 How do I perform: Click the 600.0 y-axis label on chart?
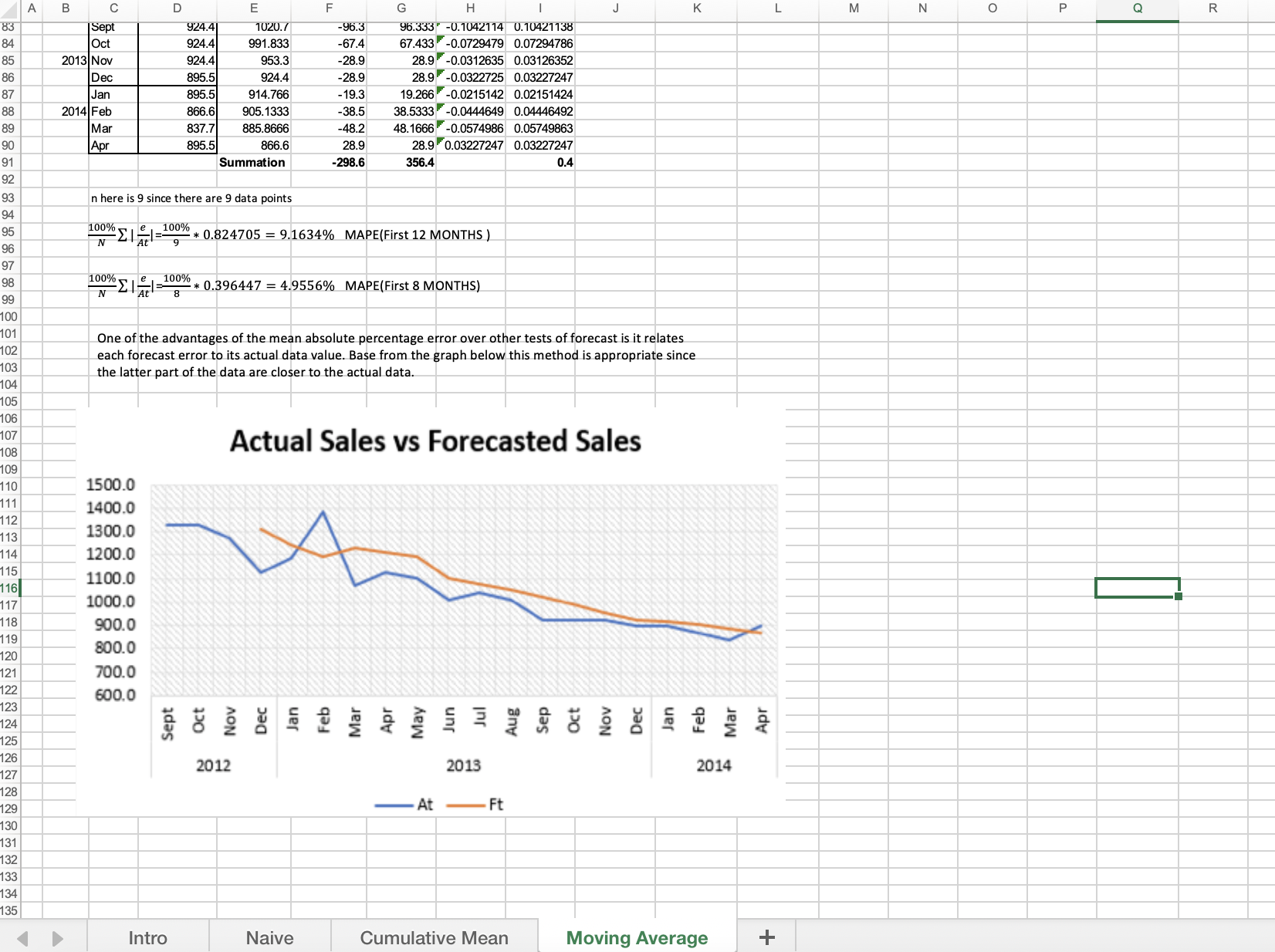tap(115, 695)
